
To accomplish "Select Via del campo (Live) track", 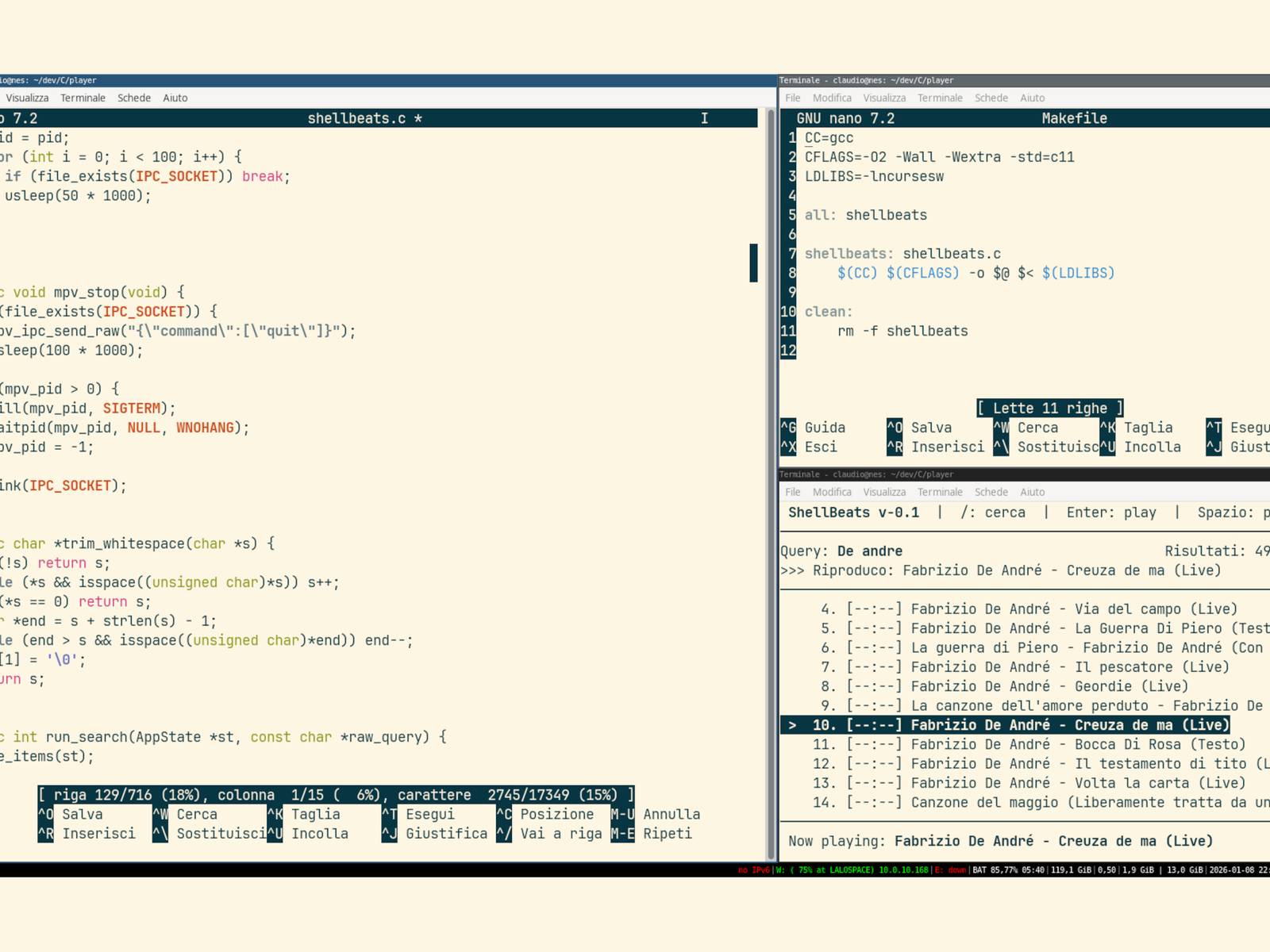I will [1029, 608].
